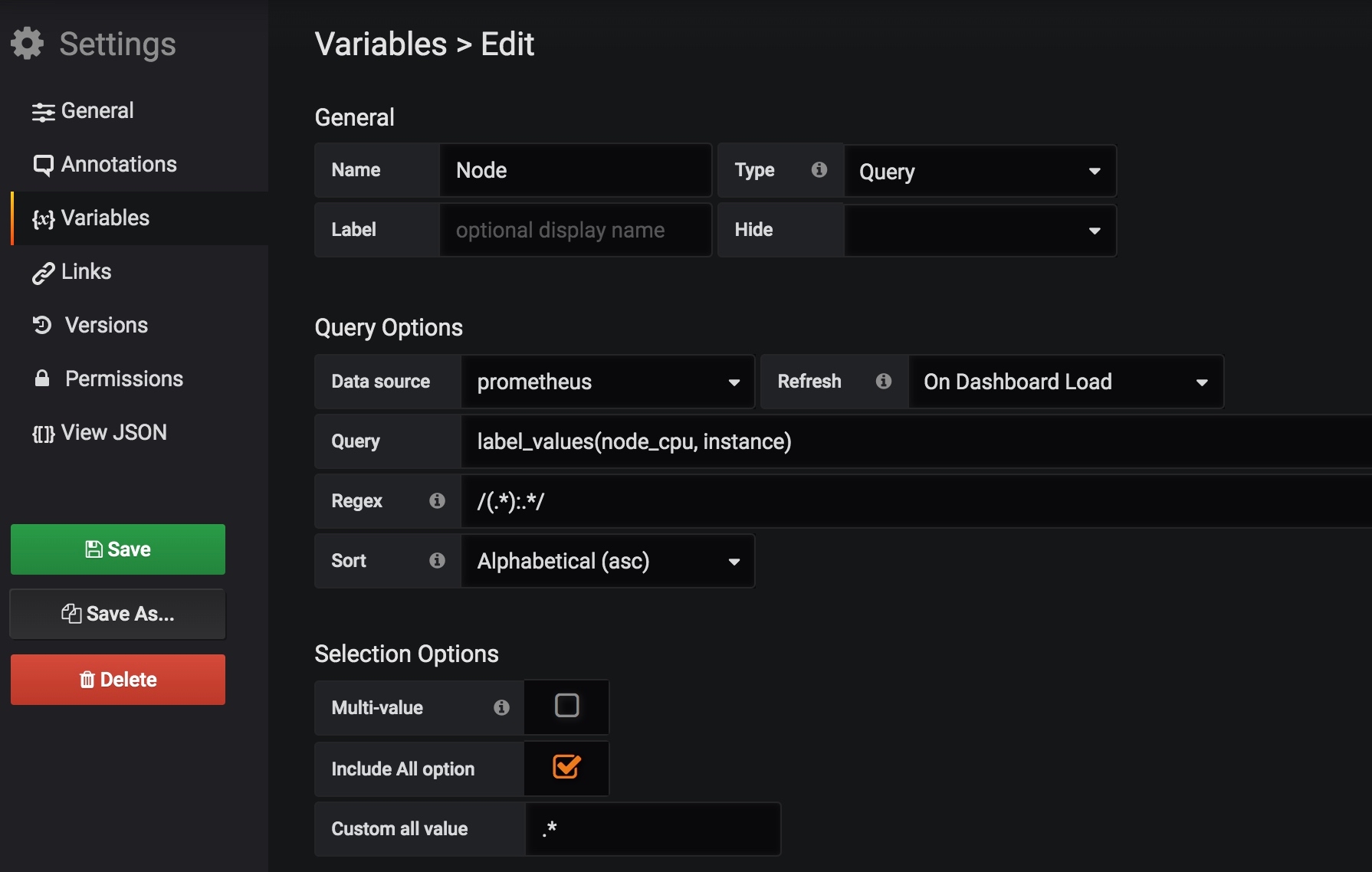Uncheck the Include All option checkbox
This screenshot has width=1372, height=872.
pos(566,767)
